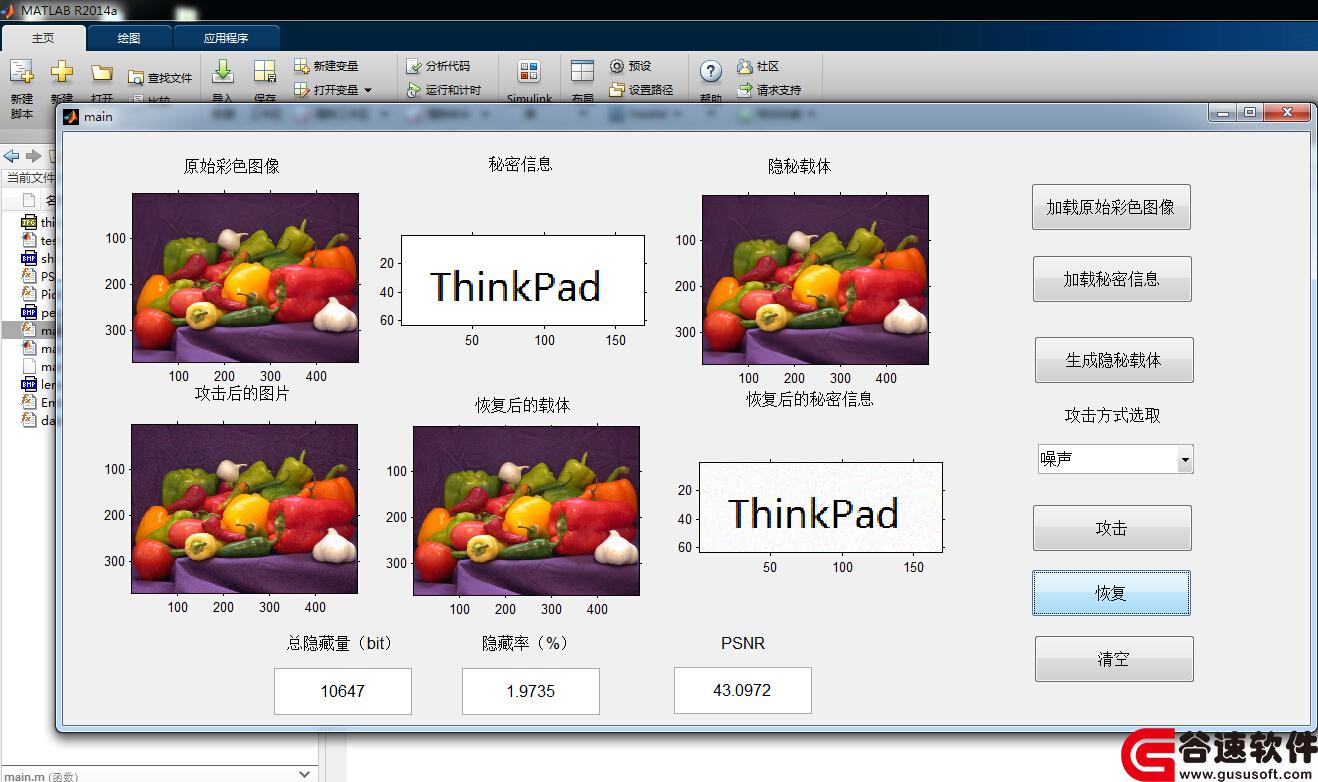Click the attacked image (攻击后的图片) plot
This screenshot has width=1318, height=782.
tap(244, 509)
